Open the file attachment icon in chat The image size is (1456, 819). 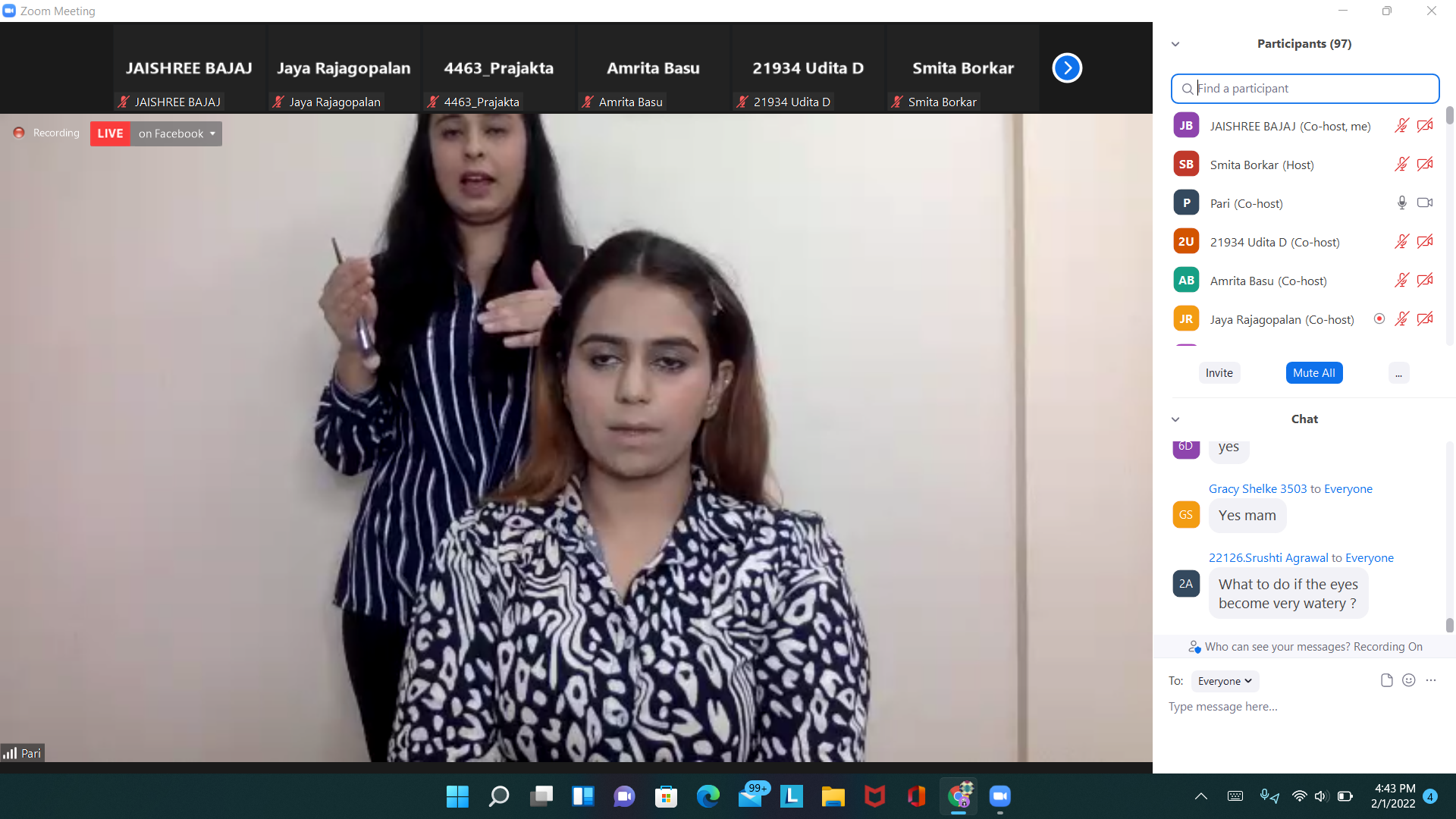pos(1387,680)
